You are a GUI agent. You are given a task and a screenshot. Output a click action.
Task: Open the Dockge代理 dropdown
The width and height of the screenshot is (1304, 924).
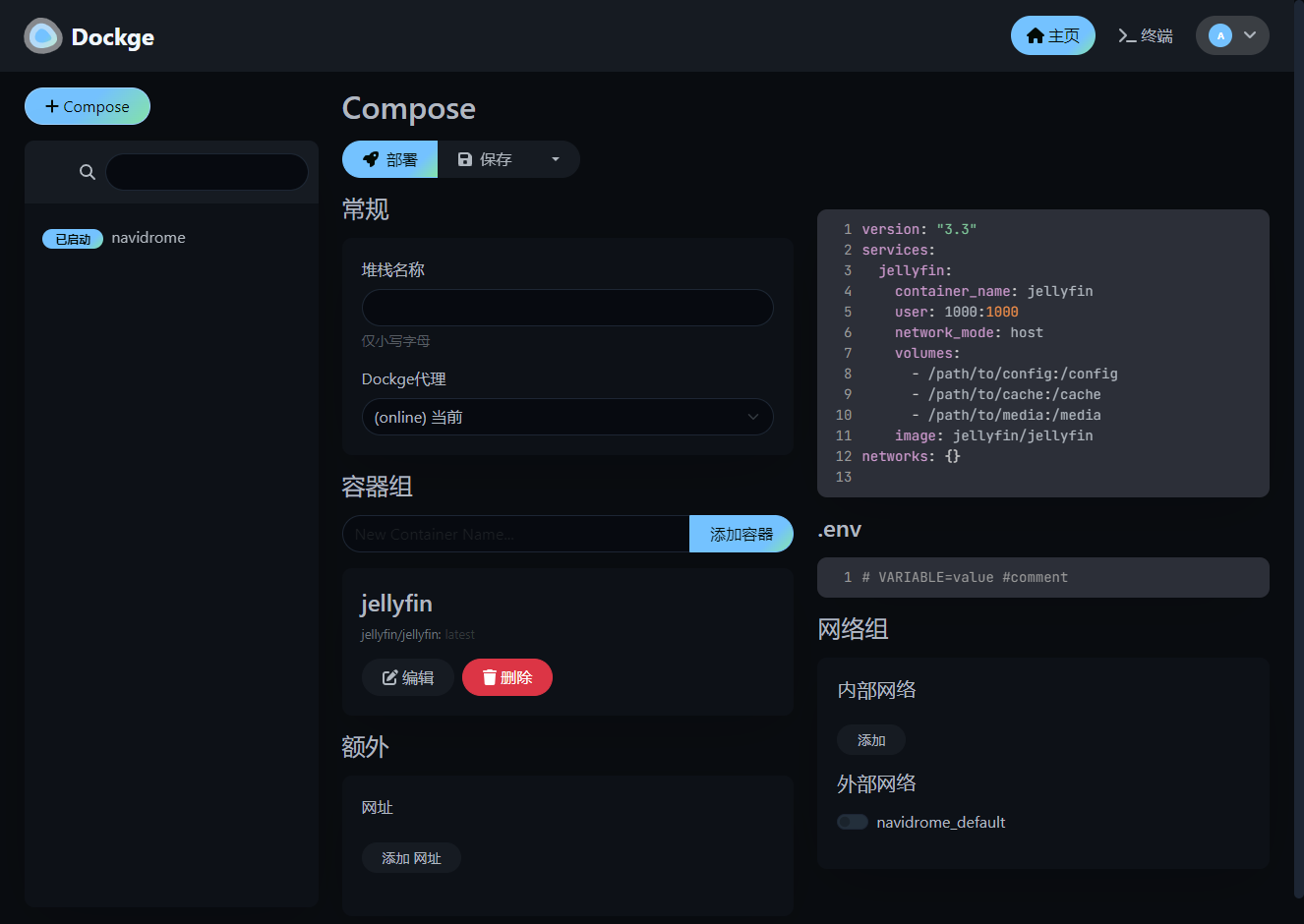(567, 417)
